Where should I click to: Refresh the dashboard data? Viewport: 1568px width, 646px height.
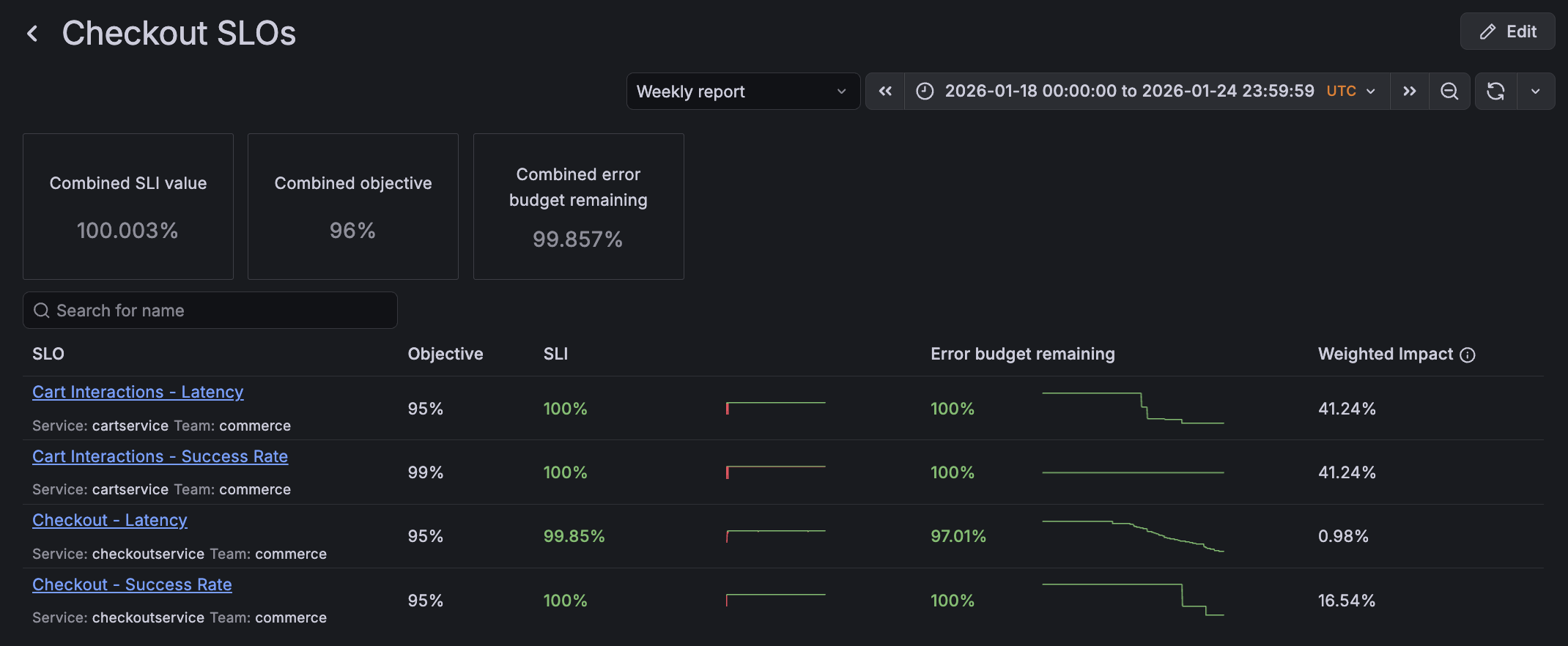(1495, 92)
